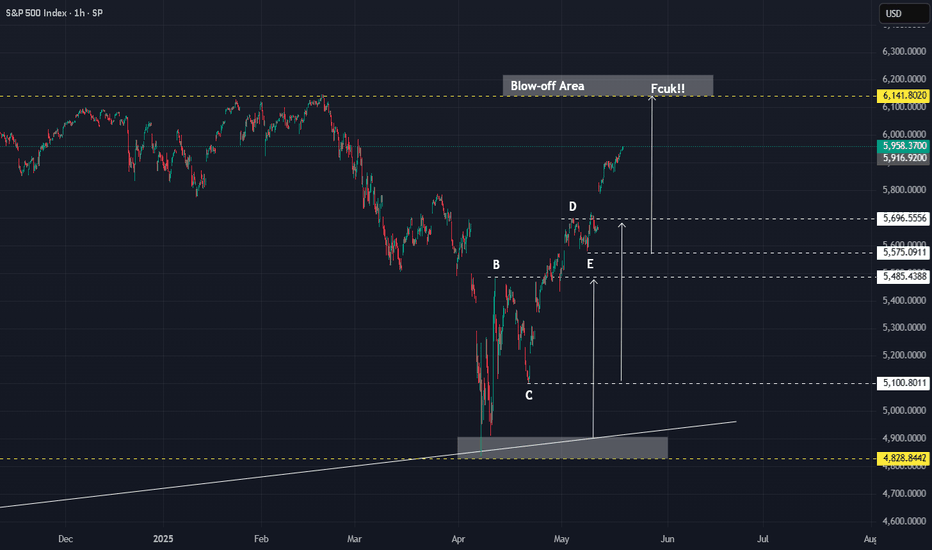Image resolution: width=932 pixels, height=550 pixels.
Task: Click the 5,696.5556 price level label
Action: [x=904, y=218]
